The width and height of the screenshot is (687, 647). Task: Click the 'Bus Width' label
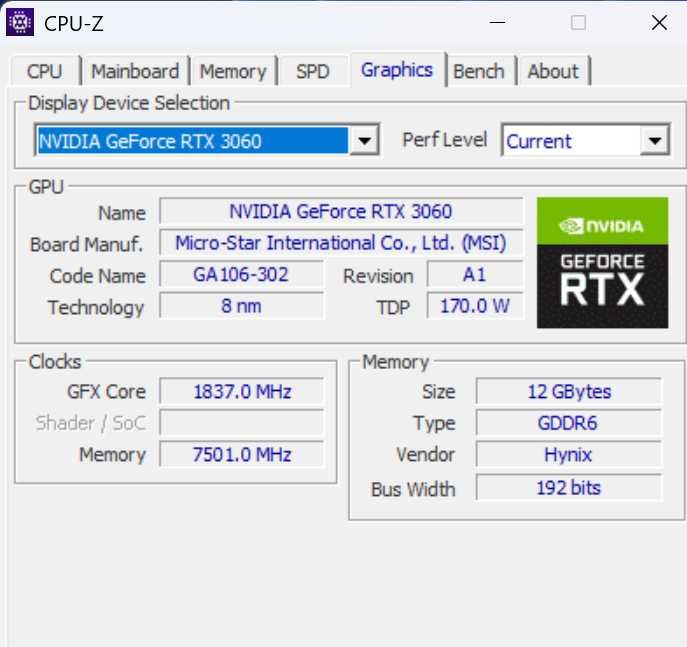click(x=413, y=489)
